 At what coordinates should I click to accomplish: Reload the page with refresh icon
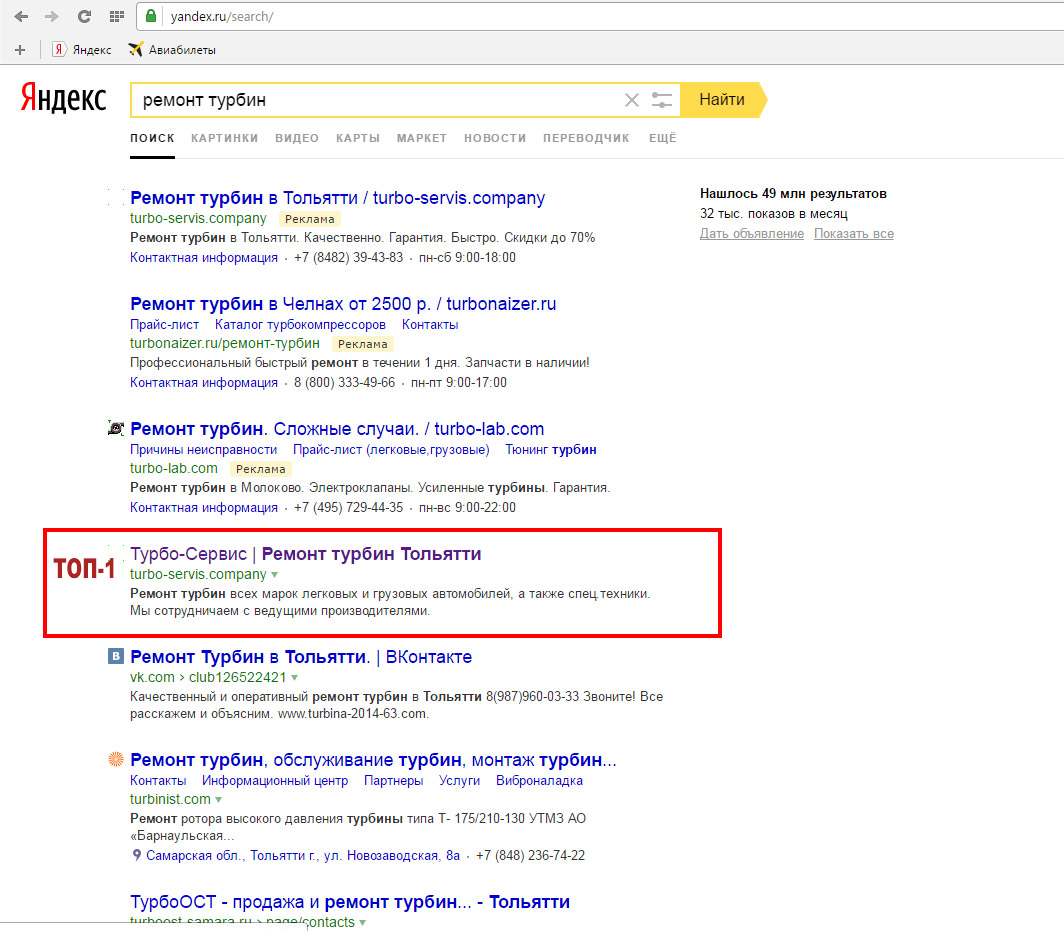(x=84, y=16)
